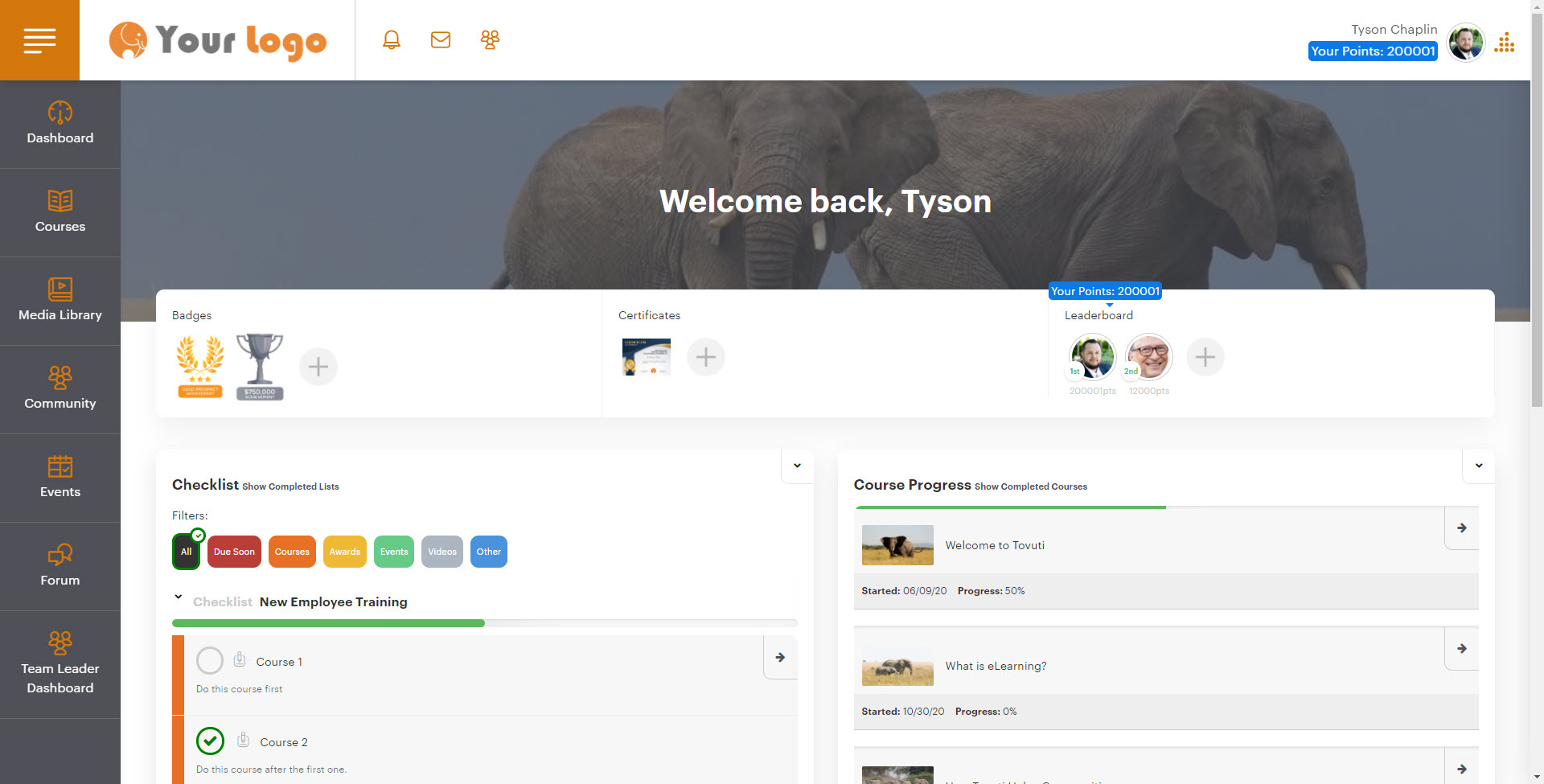Screen dimensions: 1544x784
Task: Click the 2nd place leaderboard avatar
Action: [x=1148, y=357]
